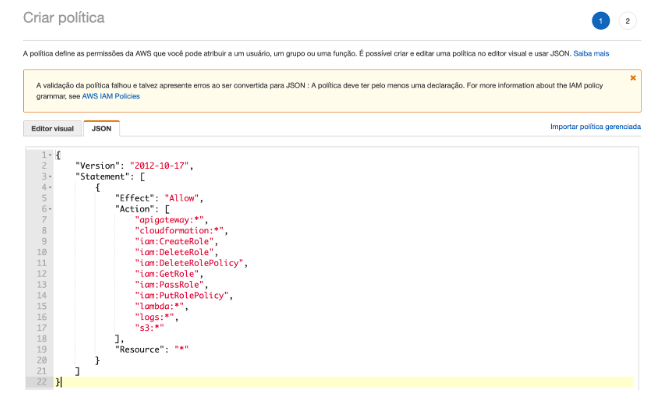
Task: Click the "Statement" key on line 3
Action: point(102,177)
